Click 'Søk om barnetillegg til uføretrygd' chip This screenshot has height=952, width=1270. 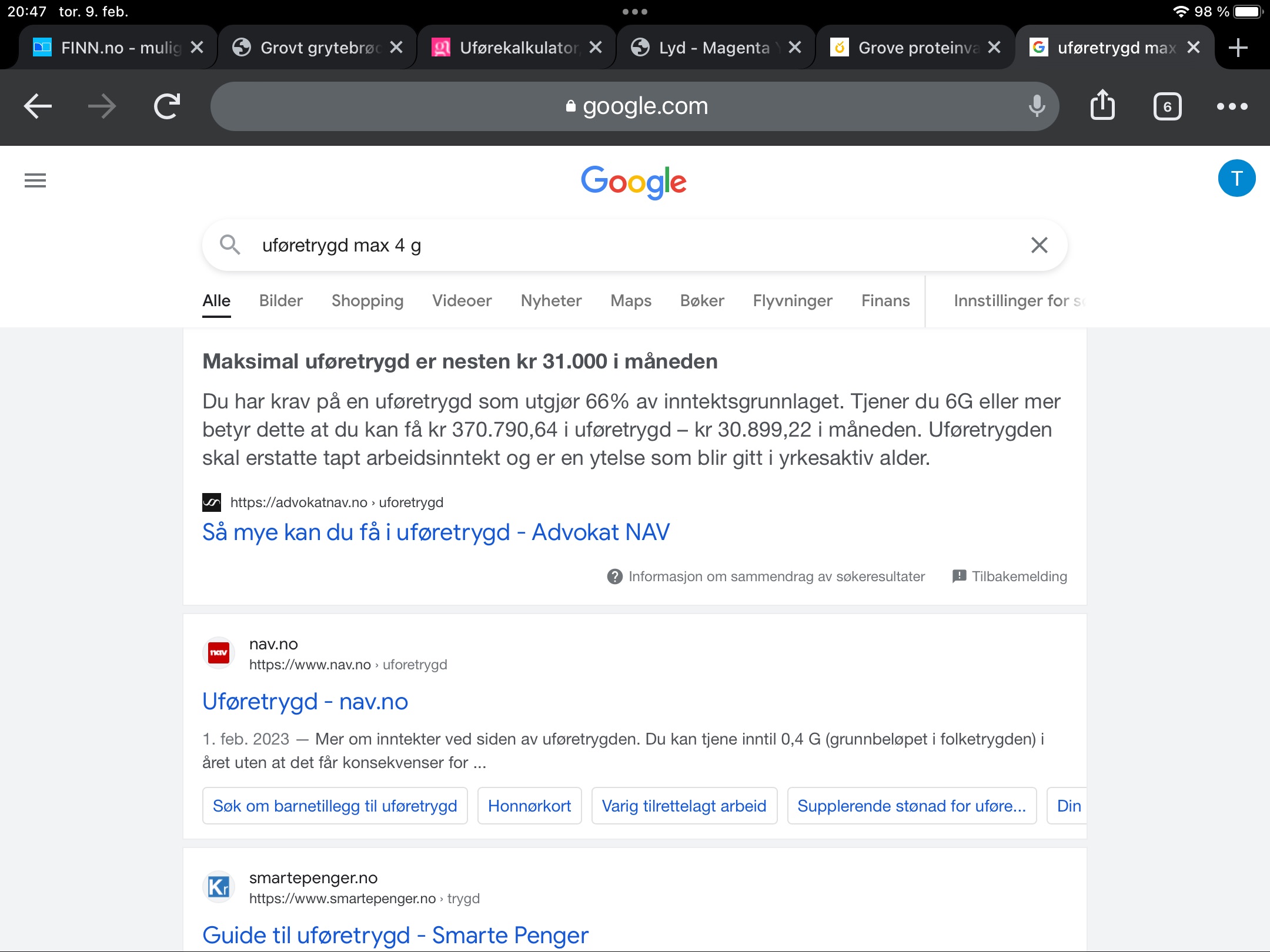[335, 806]
